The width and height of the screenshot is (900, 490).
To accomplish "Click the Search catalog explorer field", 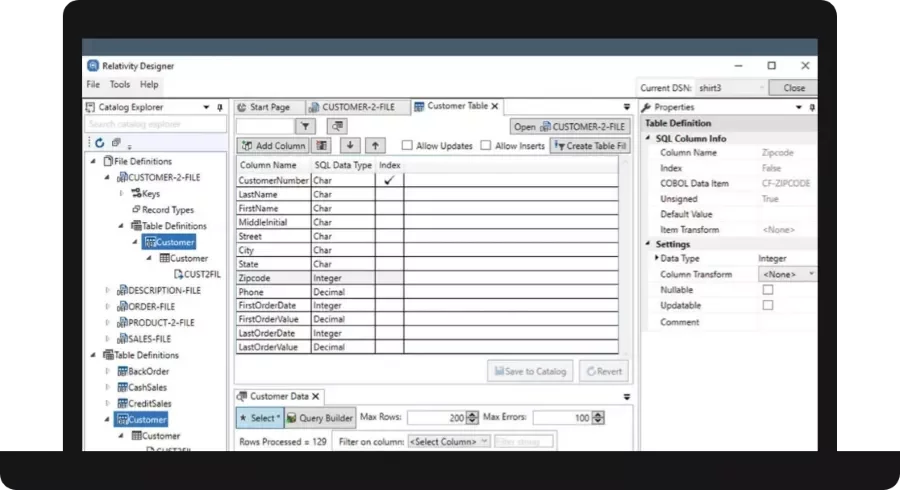I will (155, 124).
